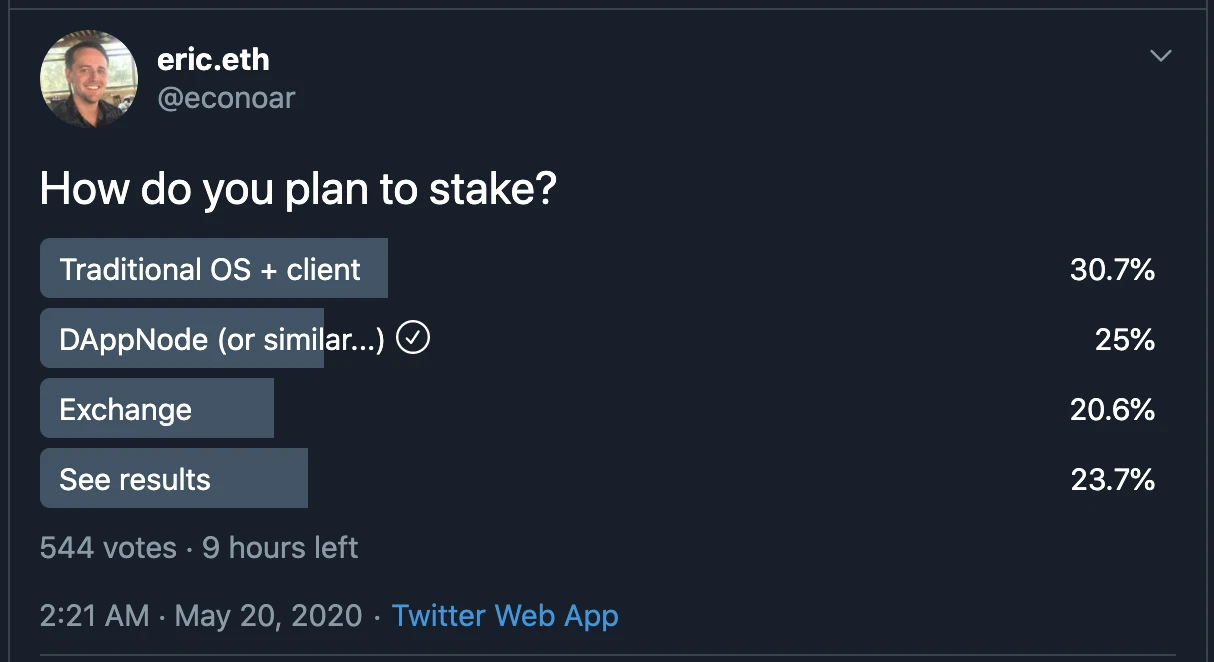
Task: Click the voted checkmark icon beside DAppNode
Action: 413,339
